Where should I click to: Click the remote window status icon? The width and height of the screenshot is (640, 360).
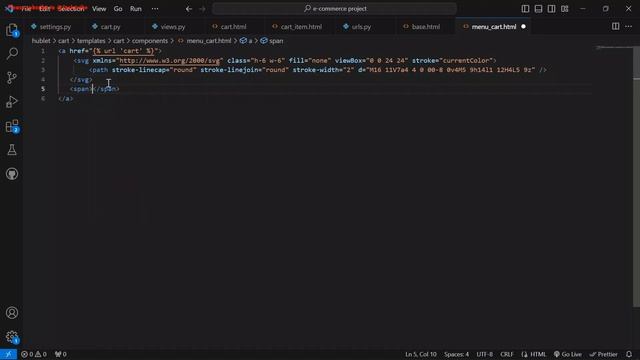(x=8, y=354)
